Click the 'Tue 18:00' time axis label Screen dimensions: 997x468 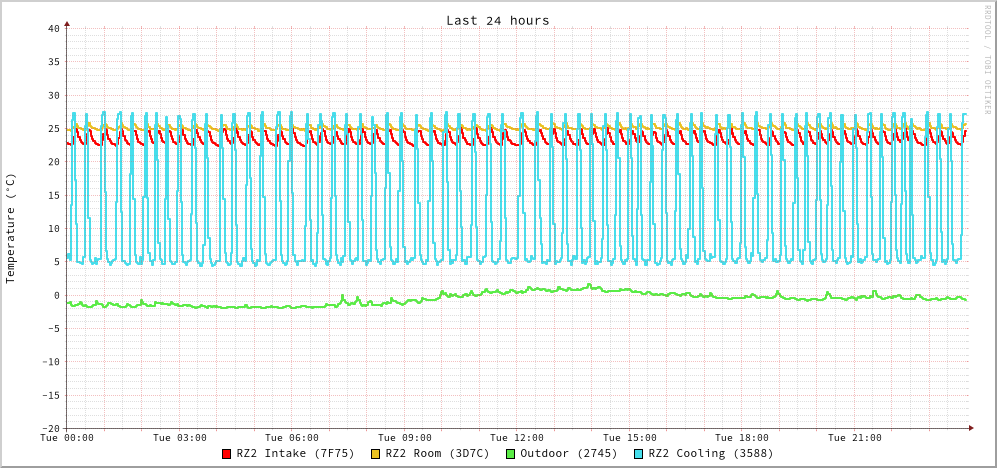(742, 438)
